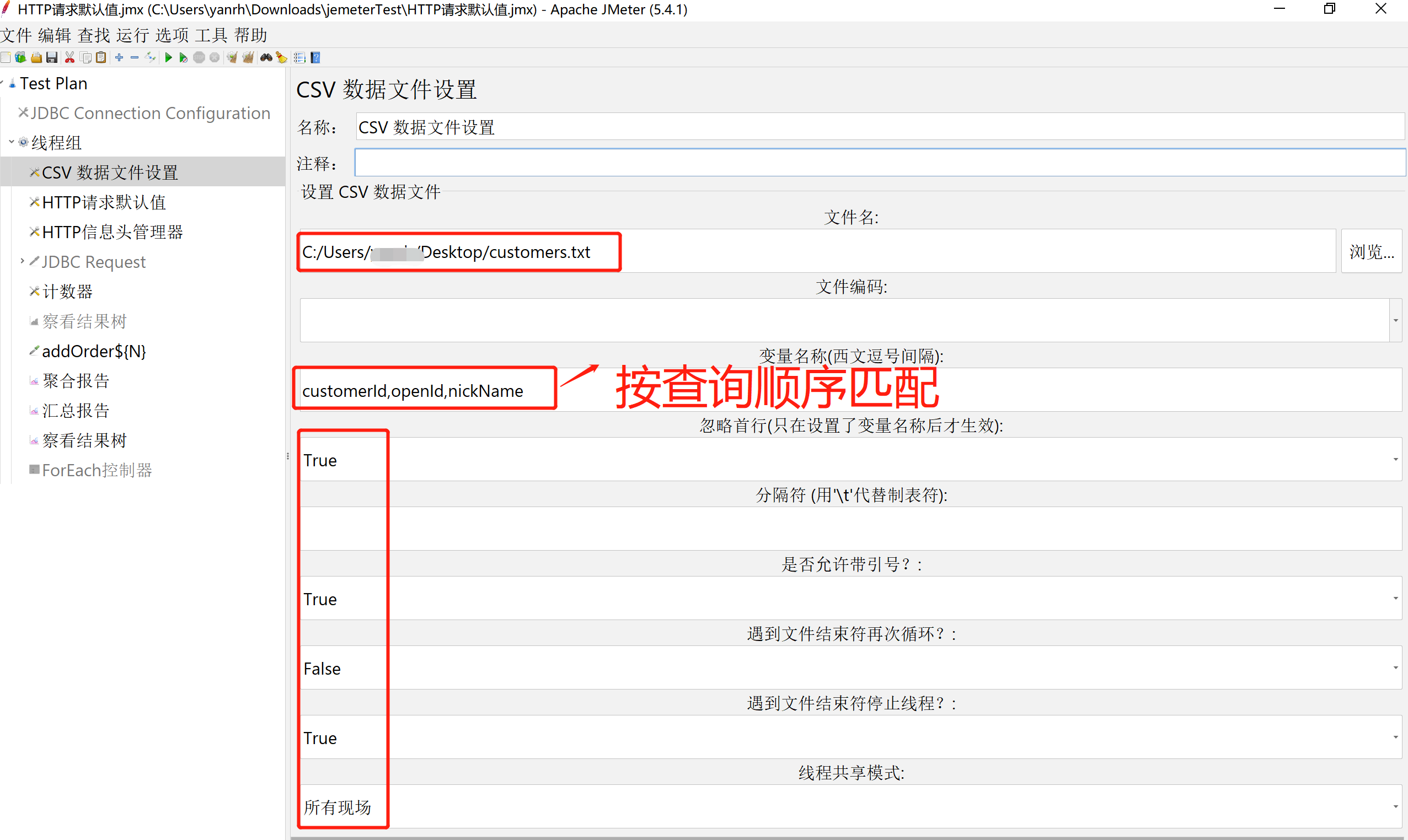
Task: Click the 浏览... browse button
Action: 1371,251
